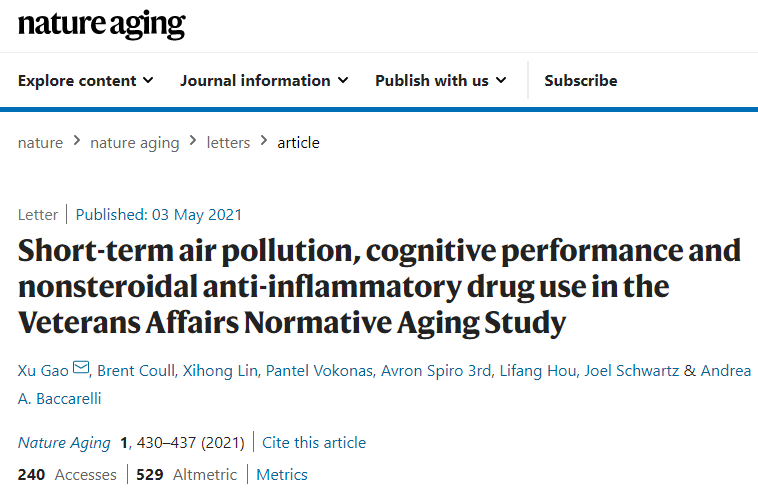Click the Nature Aging journal citation link
The image size is (758, 494).
tap(64, 443)
